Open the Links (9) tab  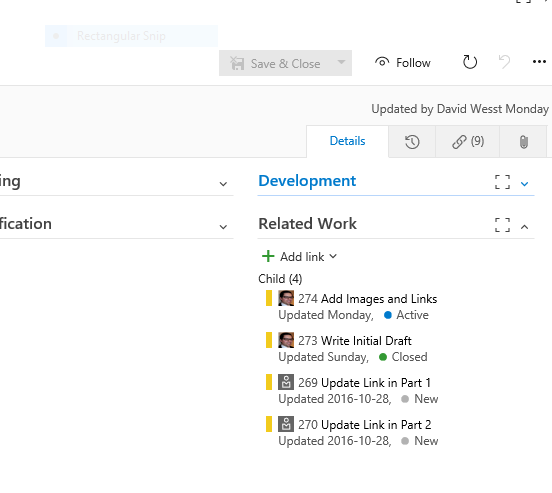point(468,142)
